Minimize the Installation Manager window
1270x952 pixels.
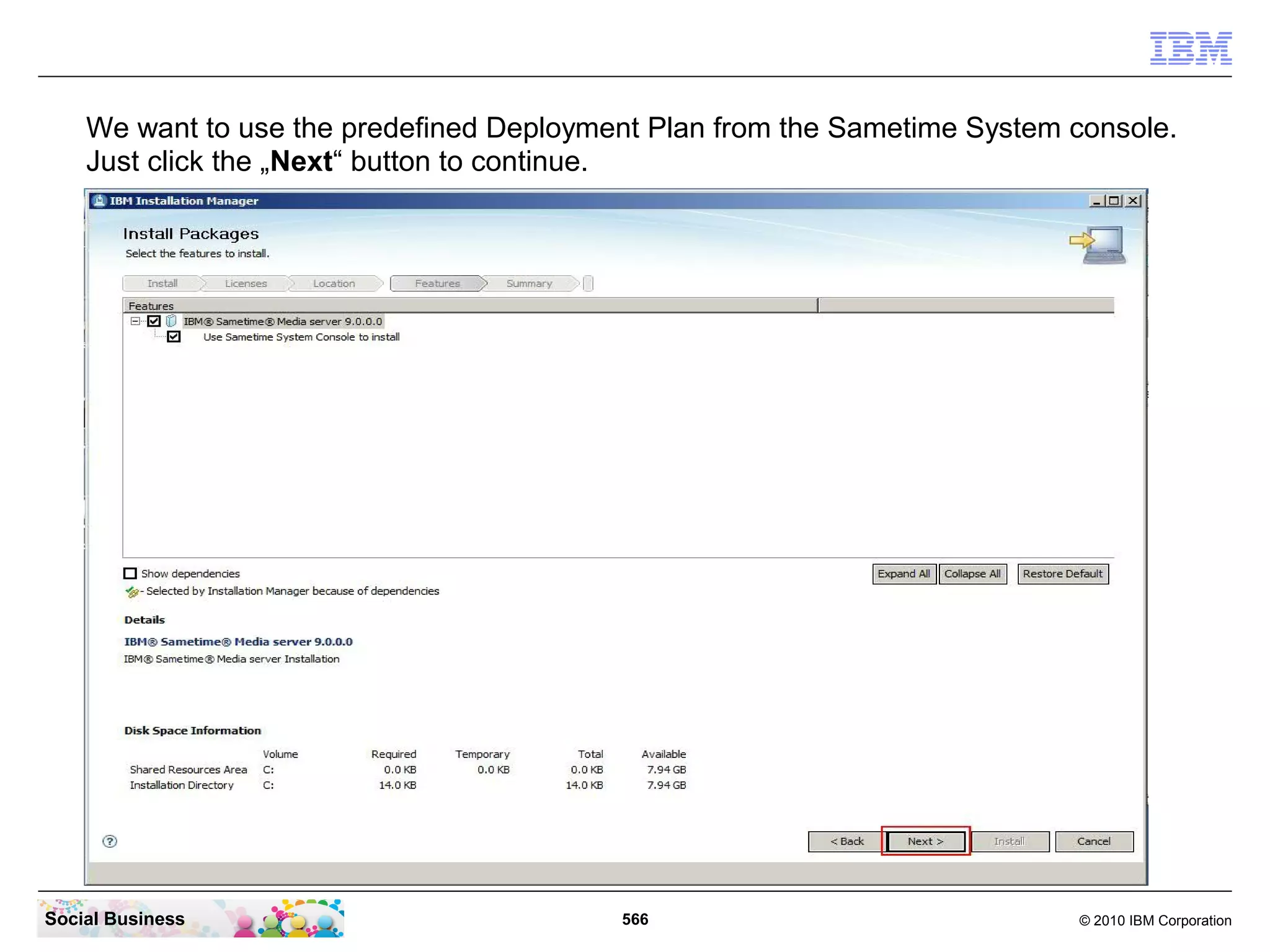pos(1096,201)
